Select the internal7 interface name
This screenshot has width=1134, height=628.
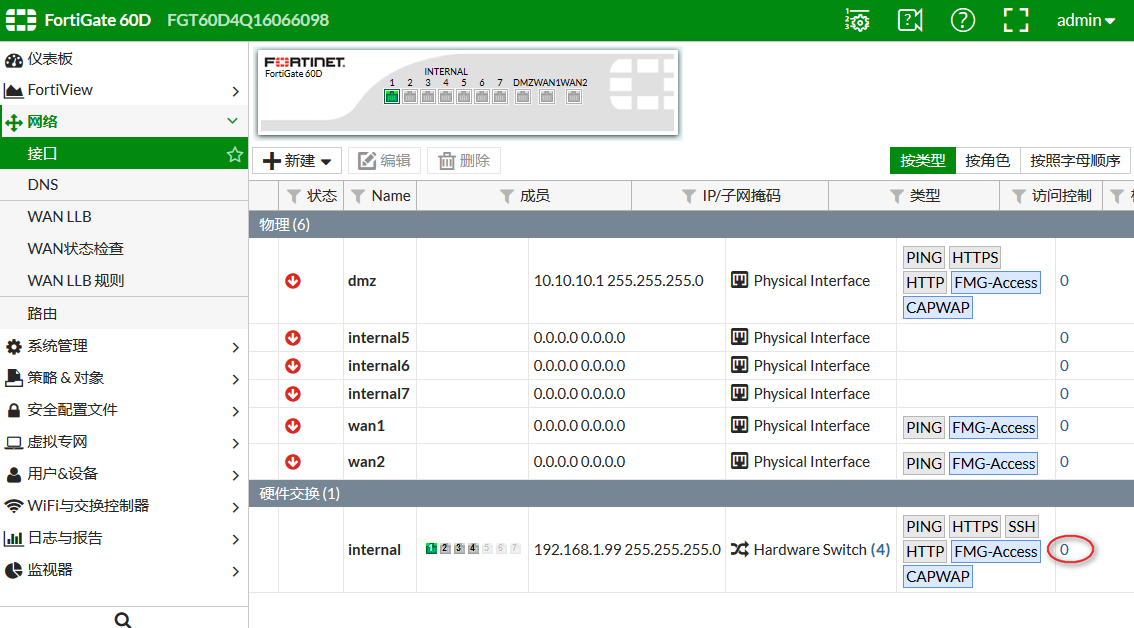378,394
